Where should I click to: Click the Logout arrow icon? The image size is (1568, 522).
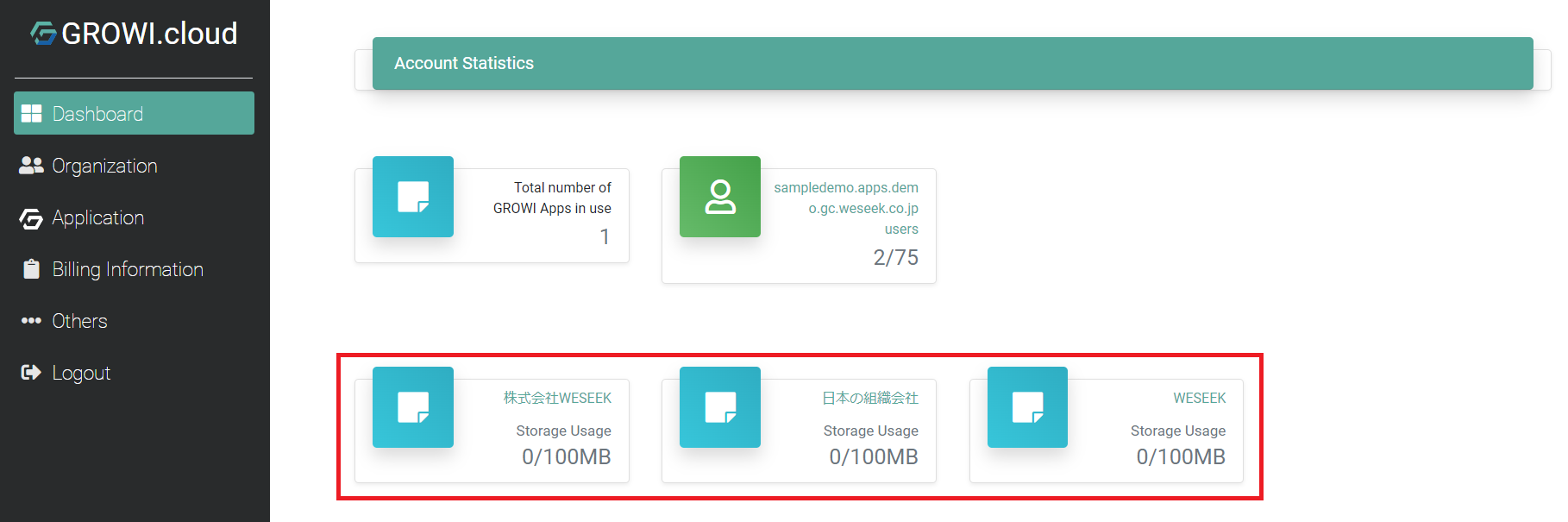(x=32, y=373)
